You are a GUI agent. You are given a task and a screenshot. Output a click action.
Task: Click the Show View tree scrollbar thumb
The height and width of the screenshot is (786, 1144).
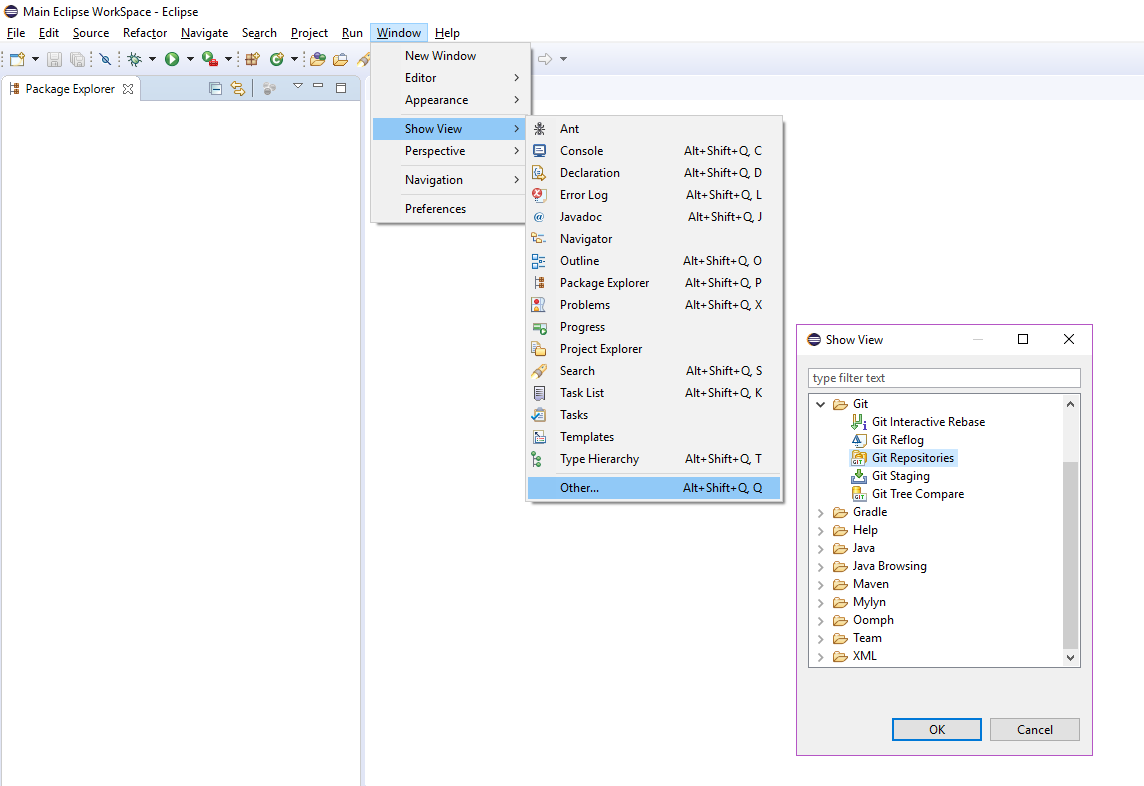1070,555
